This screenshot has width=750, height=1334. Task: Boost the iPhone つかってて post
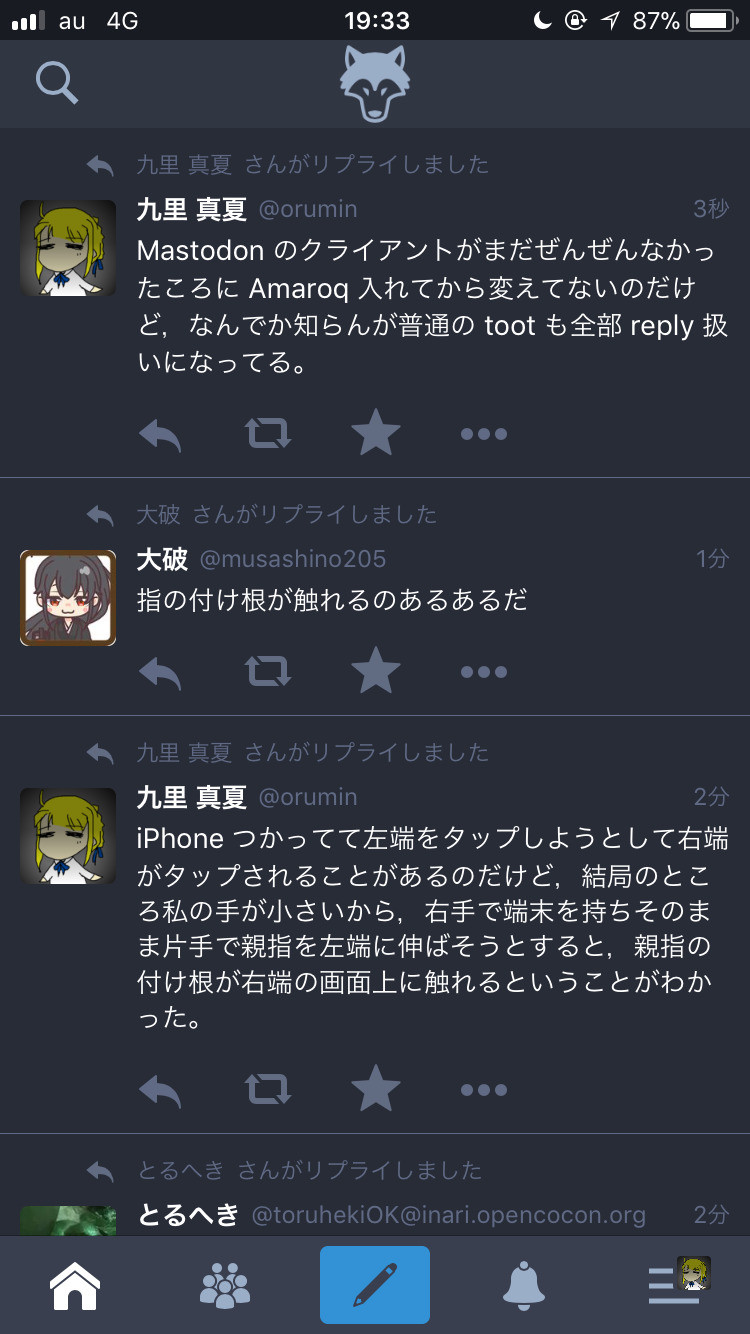coord(268,1090)
